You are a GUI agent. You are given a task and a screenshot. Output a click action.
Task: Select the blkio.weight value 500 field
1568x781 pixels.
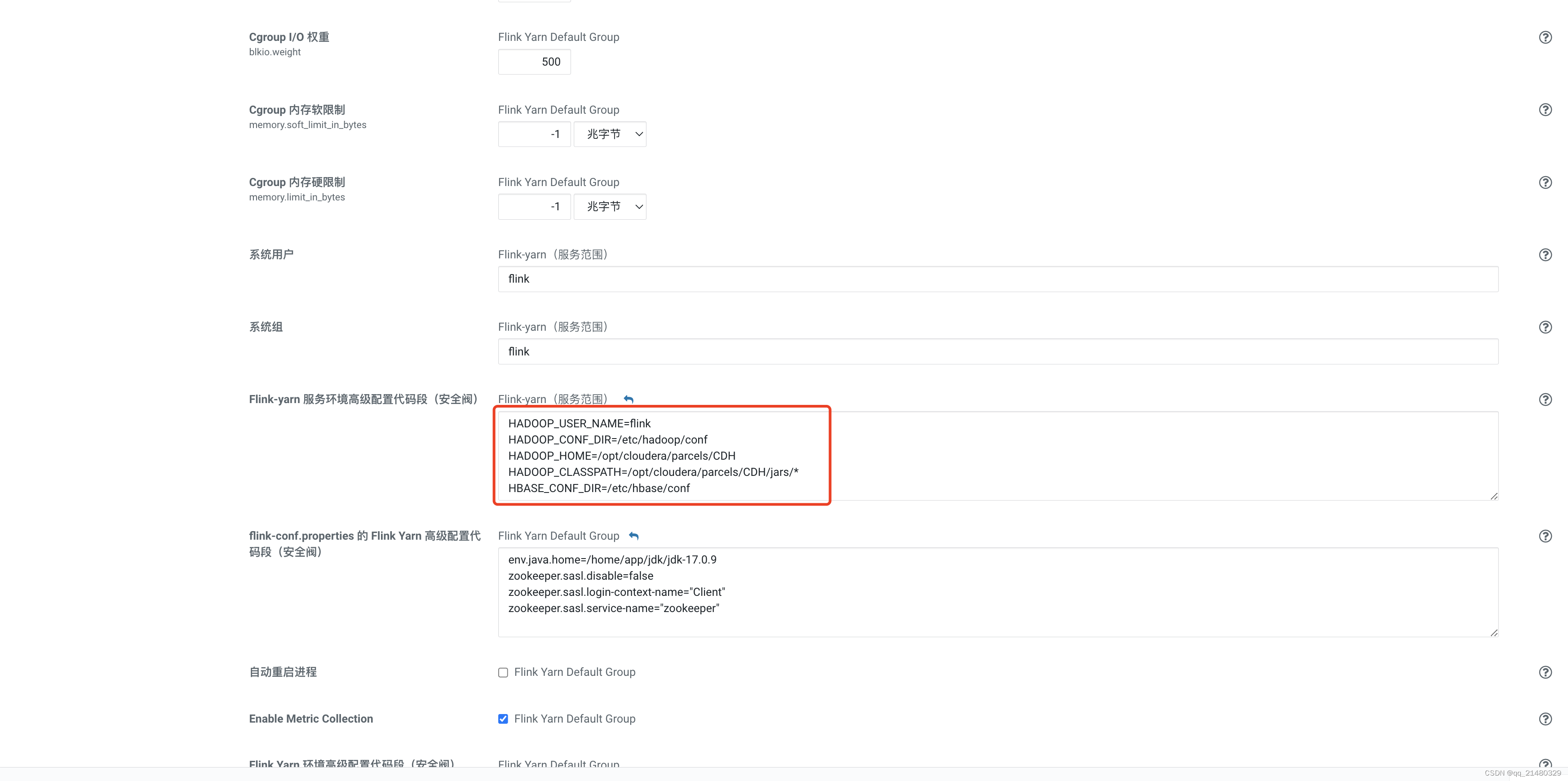(534, 62)
